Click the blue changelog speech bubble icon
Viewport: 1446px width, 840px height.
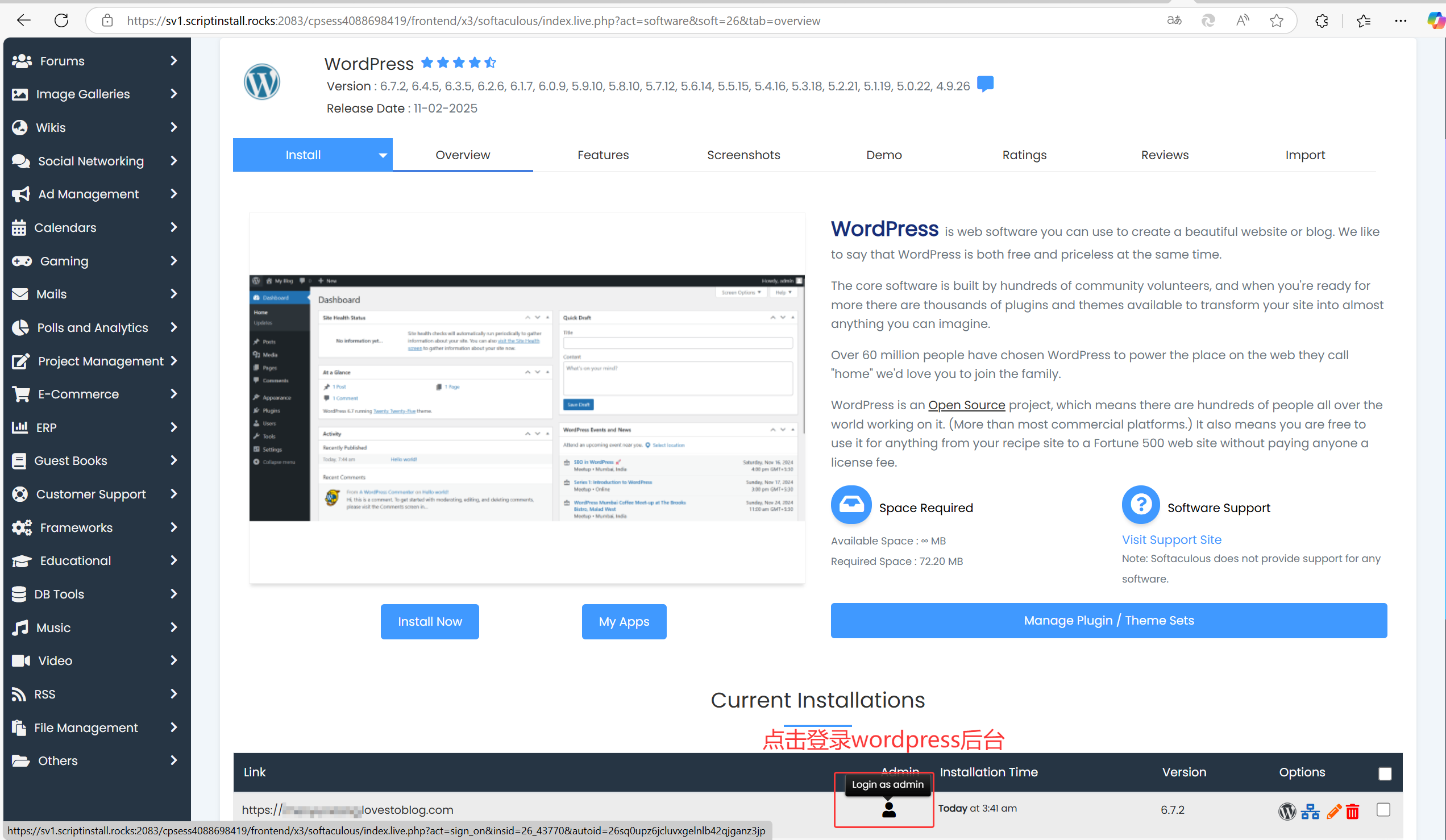(985, 84)
